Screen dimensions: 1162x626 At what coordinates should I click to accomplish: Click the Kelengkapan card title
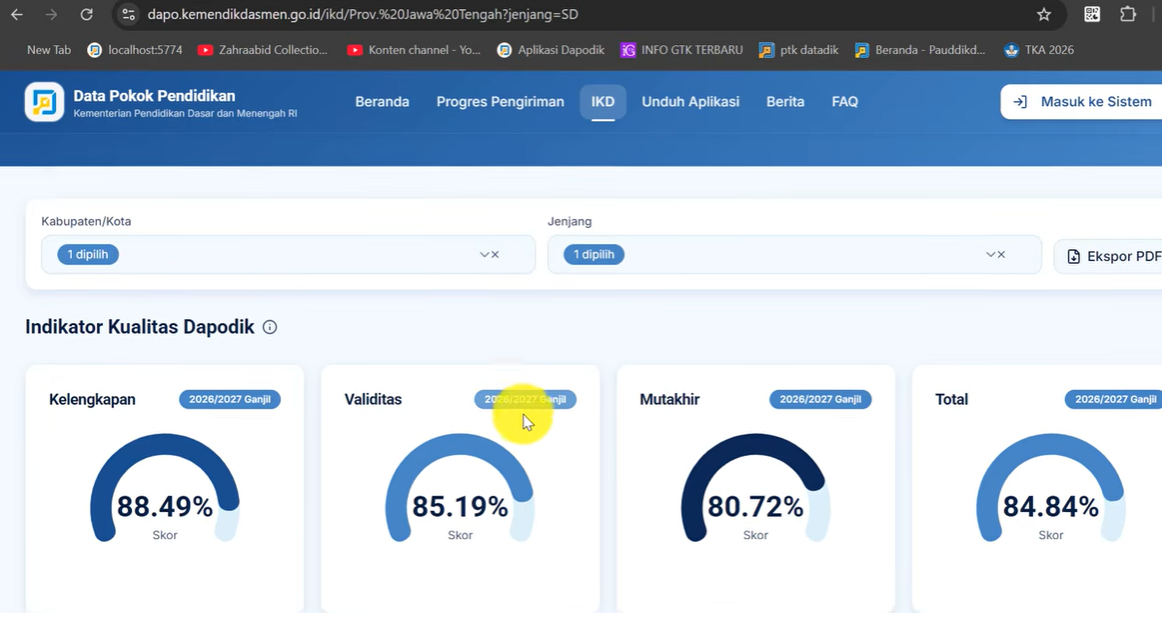93,399
